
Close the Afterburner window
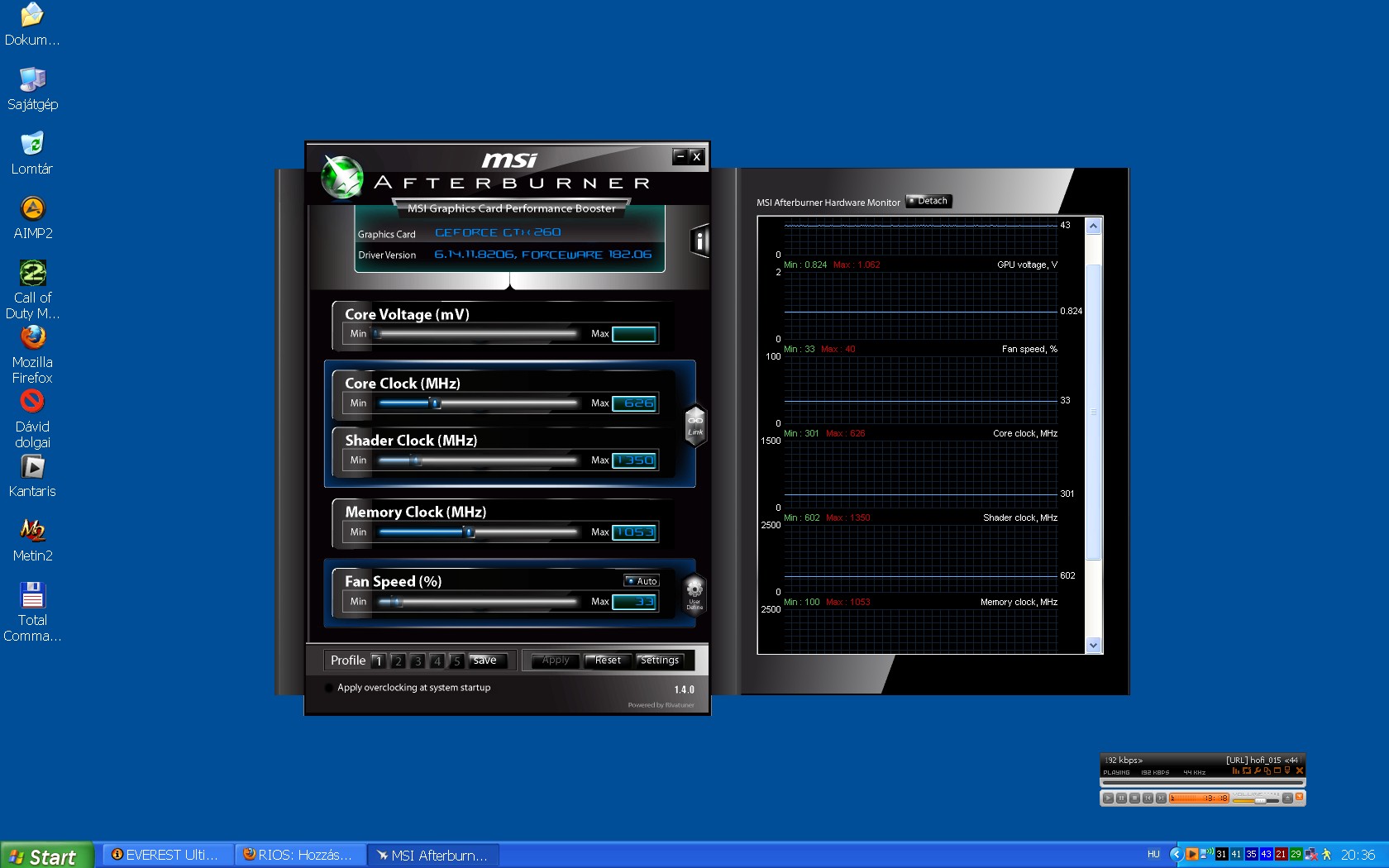point(696,156)
